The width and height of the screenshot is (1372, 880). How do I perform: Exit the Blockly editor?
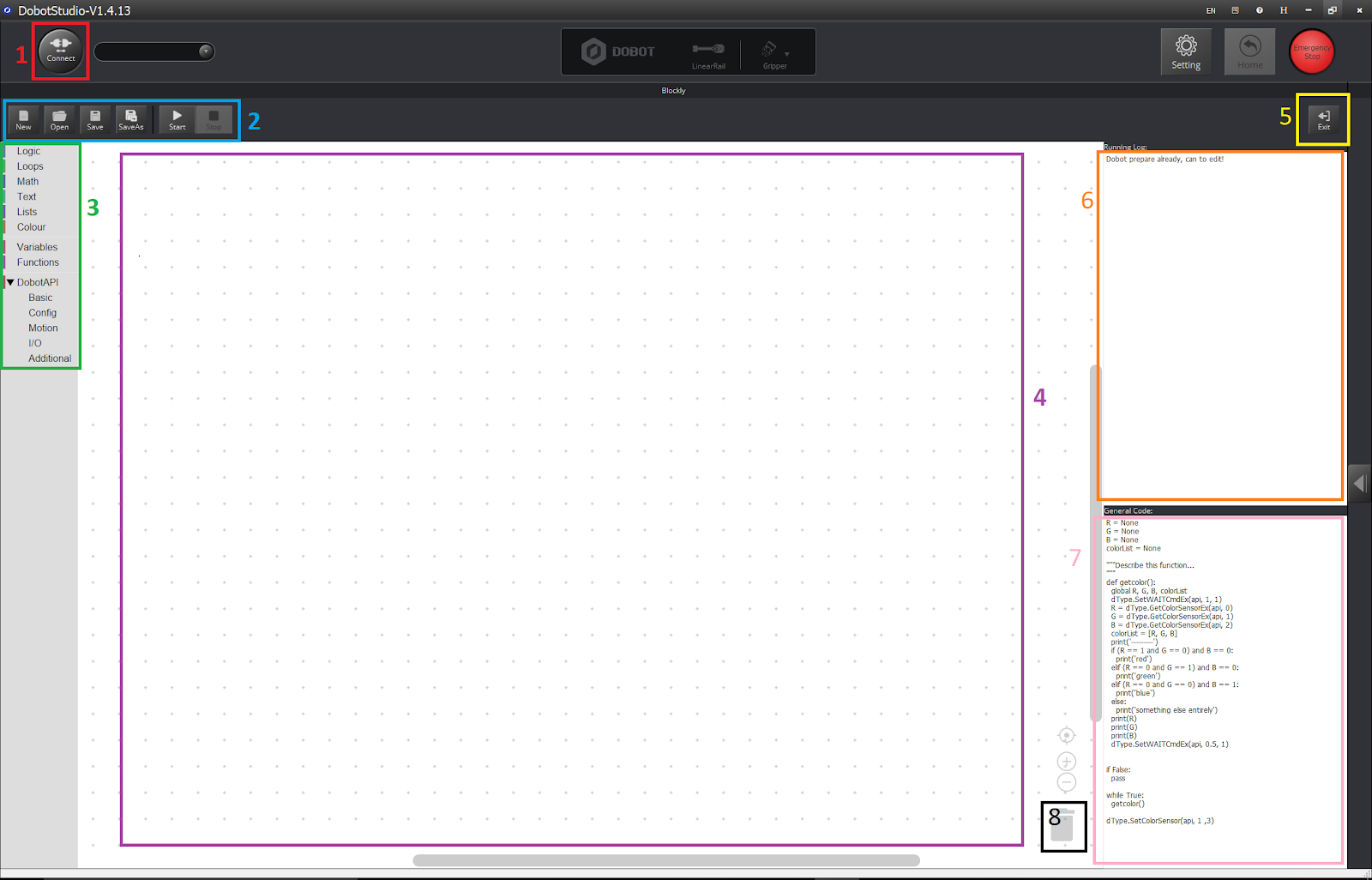1323,119
